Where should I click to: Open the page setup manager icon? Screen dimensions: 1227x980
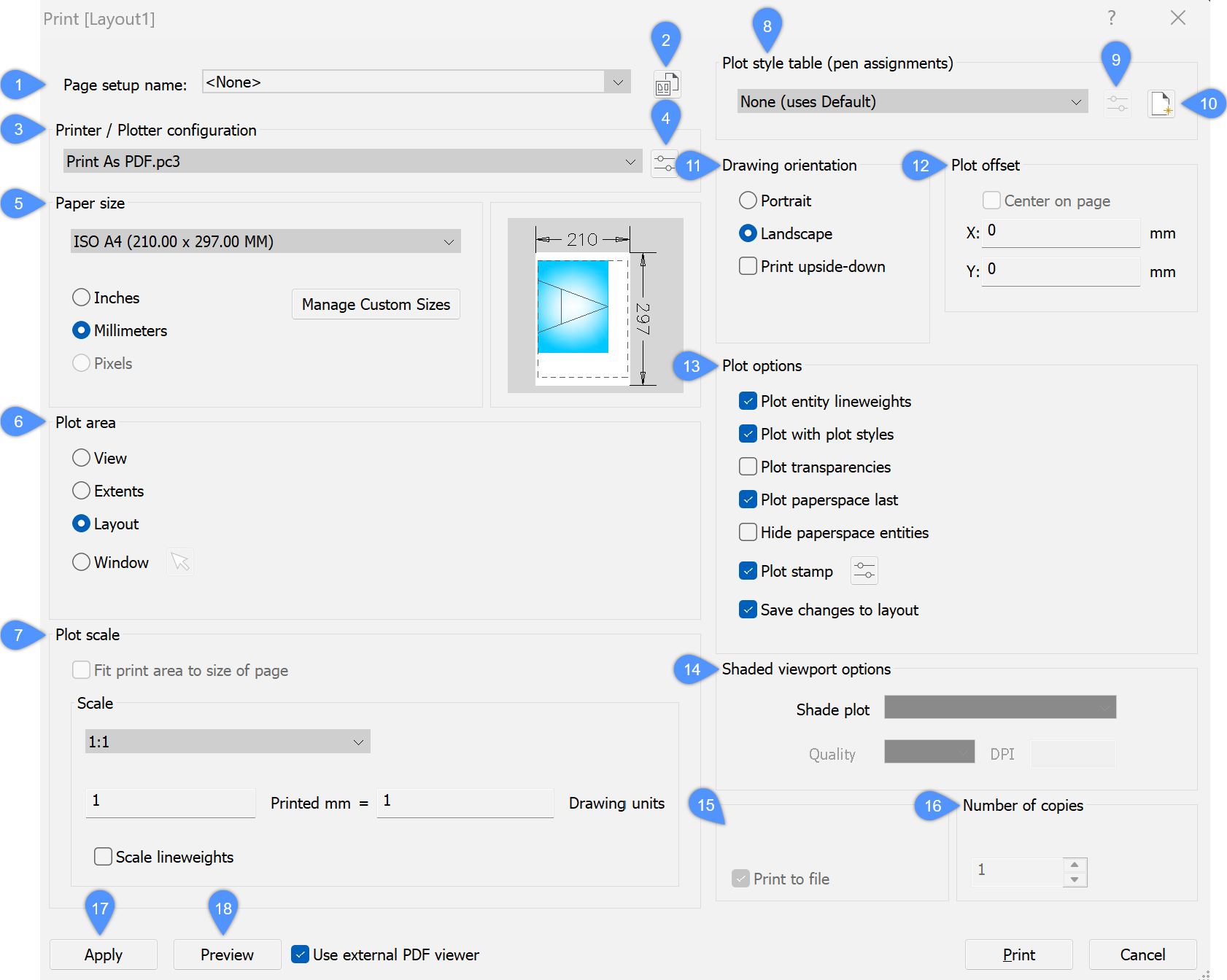click(666, 85)
